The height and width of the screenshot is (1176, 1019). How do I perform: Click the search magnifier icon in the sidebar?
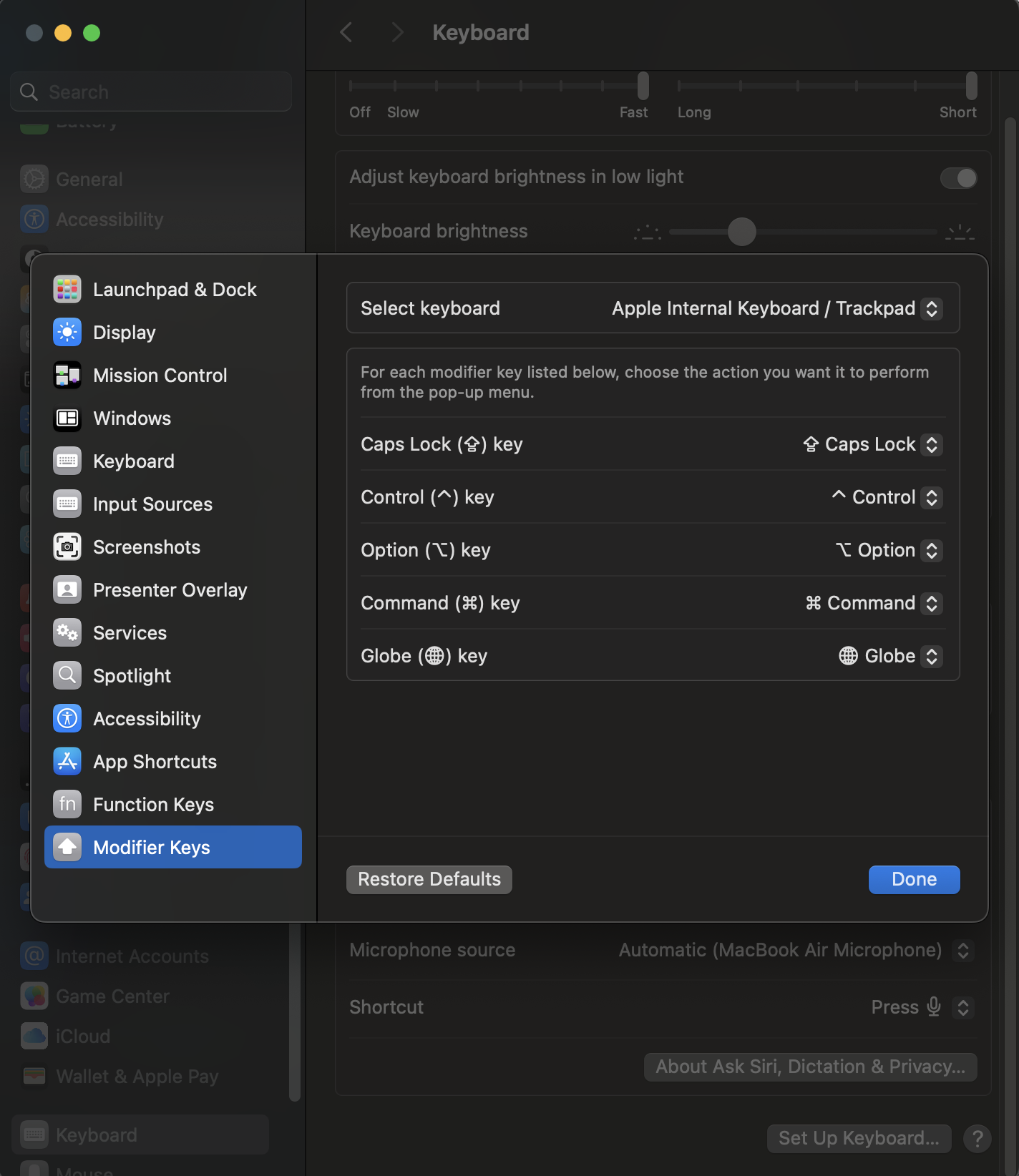click(29, 92)
